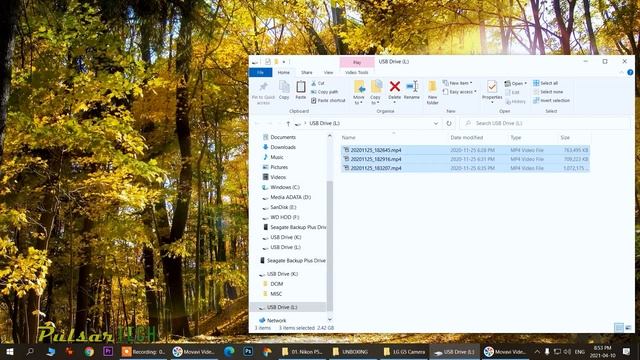Switch to large thumbnails view icon
The height and width of the screenshot is (360, 640).
(628, 328)
